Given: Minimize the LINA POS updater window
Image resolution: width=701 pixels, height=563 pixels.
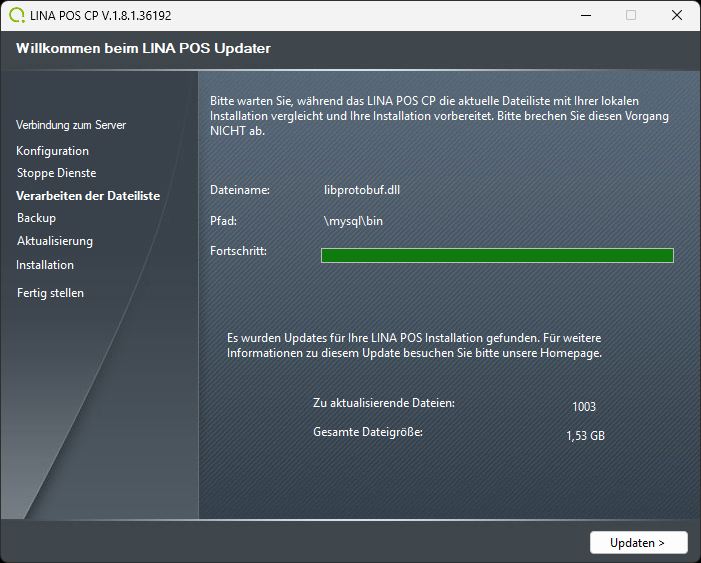Looking at the screenshot, I should tap(586, 15).
